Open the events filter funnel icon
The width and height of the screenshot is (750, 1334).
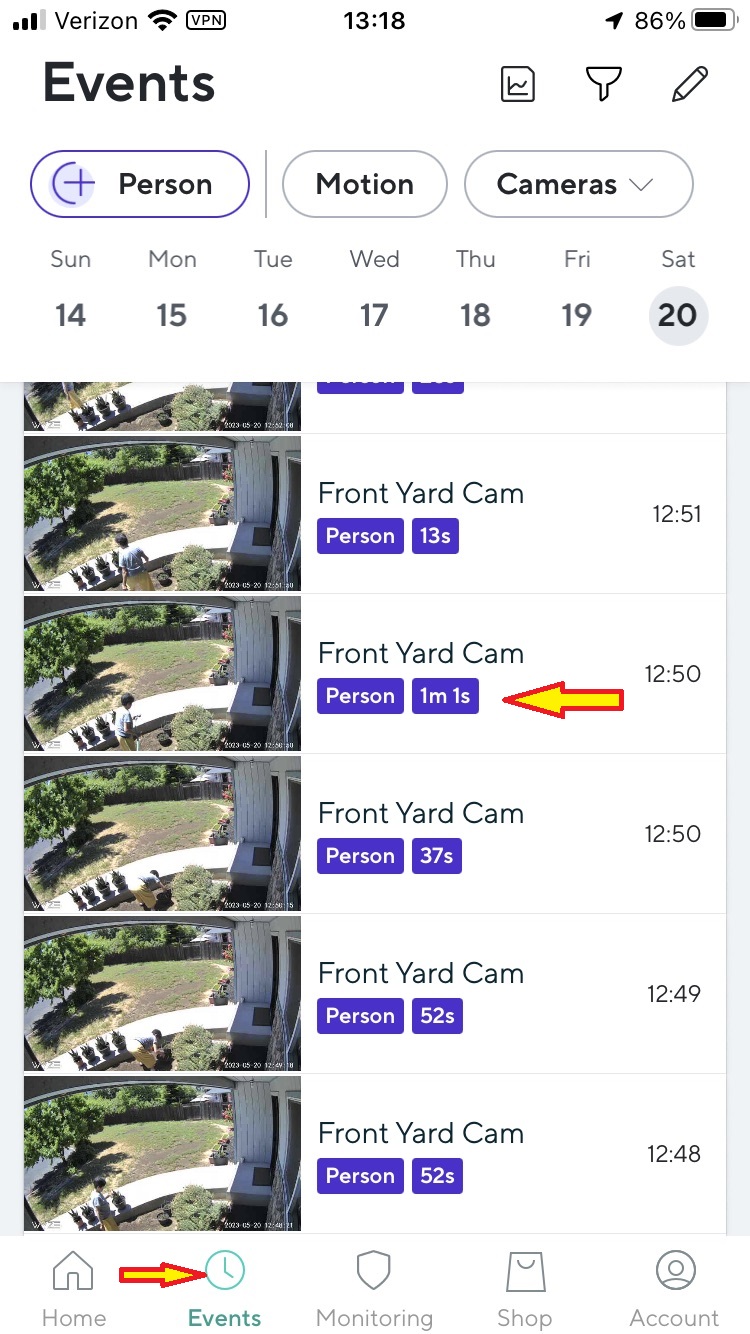(x=604, y=84)
